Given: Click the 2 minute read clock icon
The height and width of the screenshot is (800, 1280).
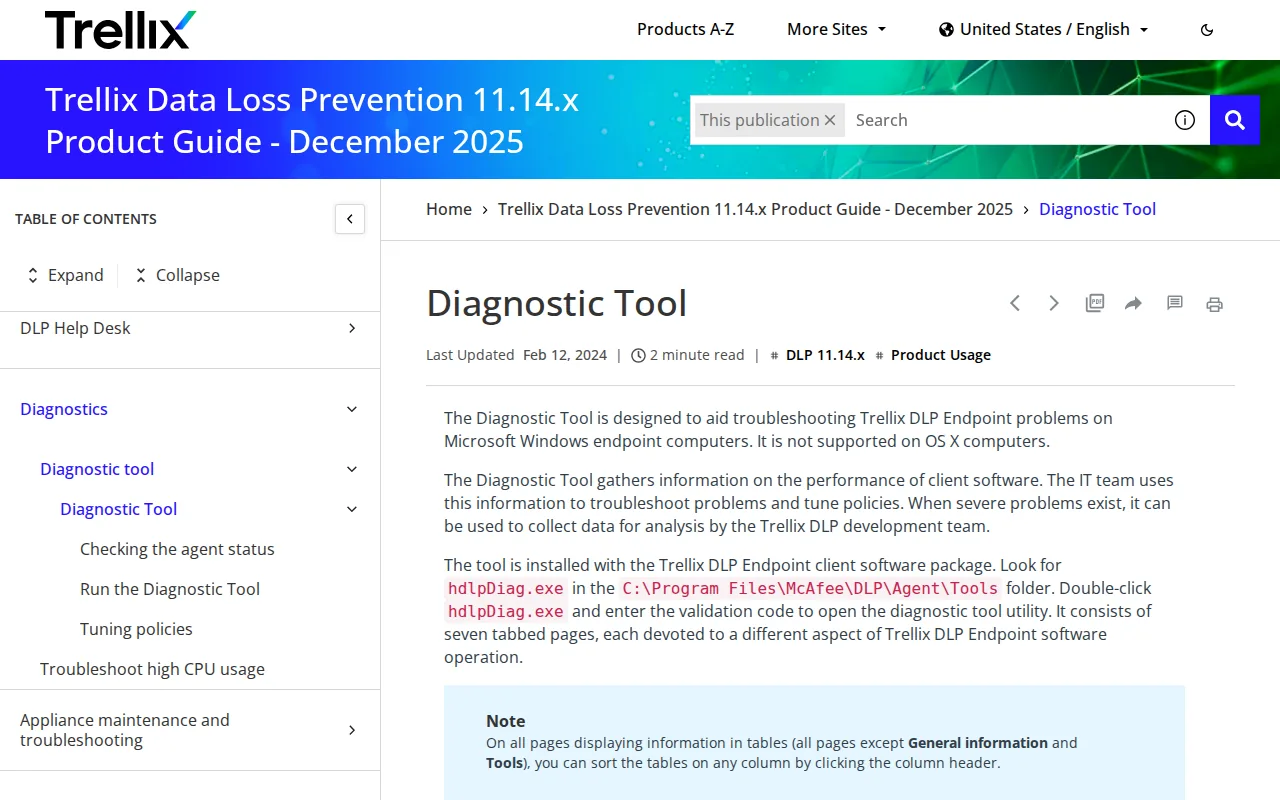Looking at the screenshot, I should (x=638, y=355).
